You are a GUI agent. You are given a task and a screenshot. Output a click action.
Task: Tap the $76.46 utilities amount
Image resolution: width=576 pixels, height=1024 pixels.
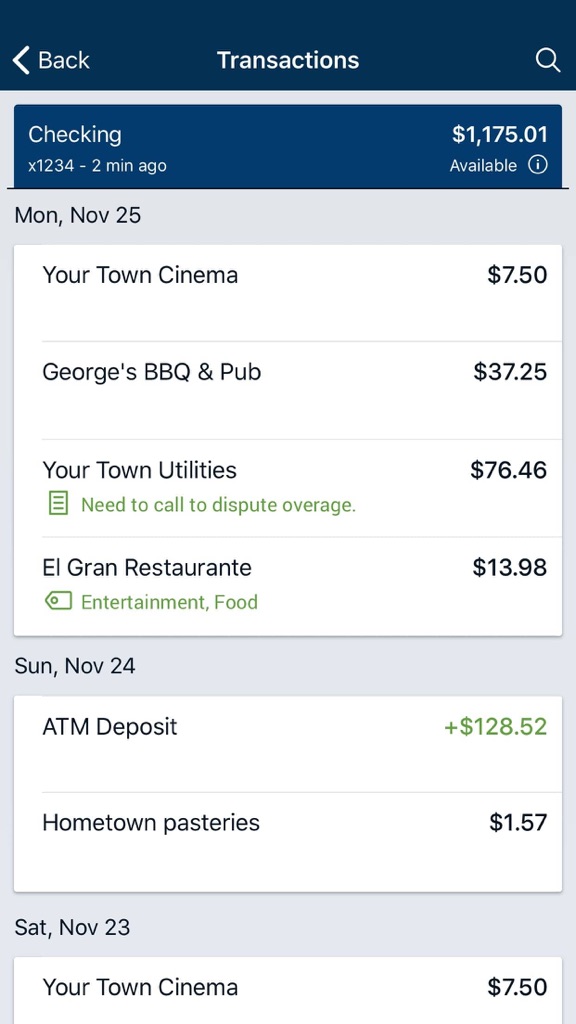(x=509, y=470)
